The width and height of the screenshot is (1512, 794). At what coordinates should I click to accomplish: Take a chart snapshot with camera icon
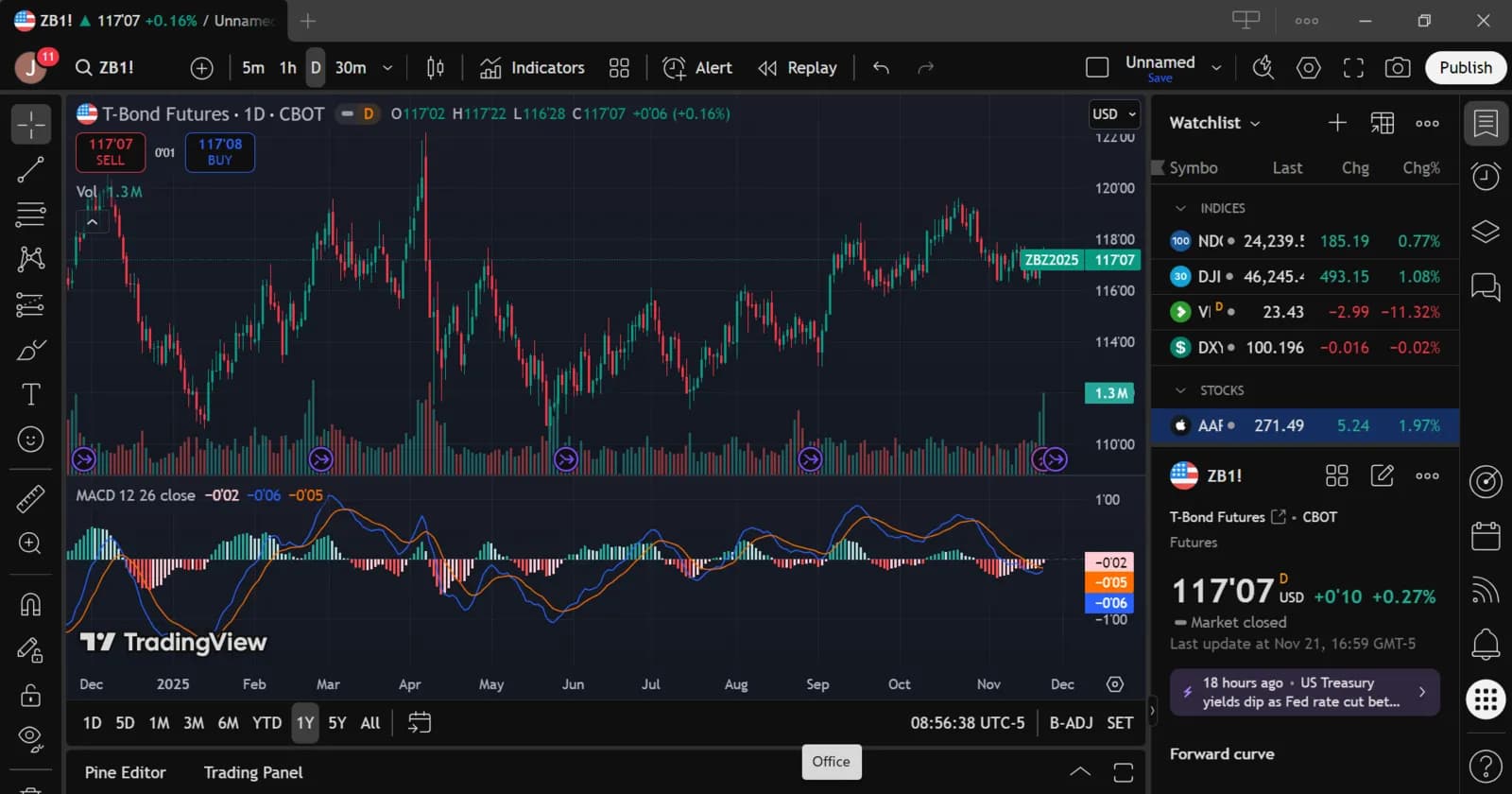[1397, 68]
